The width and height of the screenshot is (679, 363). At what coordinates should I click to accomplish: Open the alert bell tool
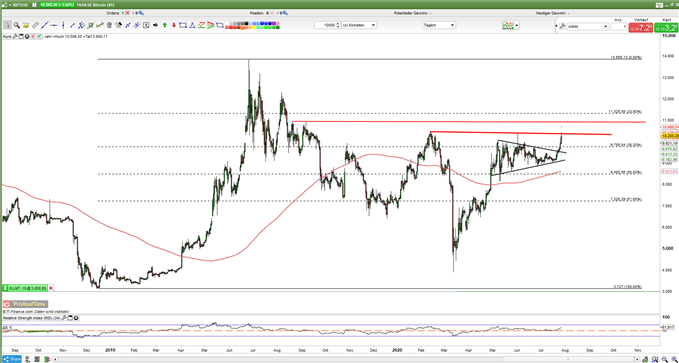pyautogui.click(x=26, y=25)
